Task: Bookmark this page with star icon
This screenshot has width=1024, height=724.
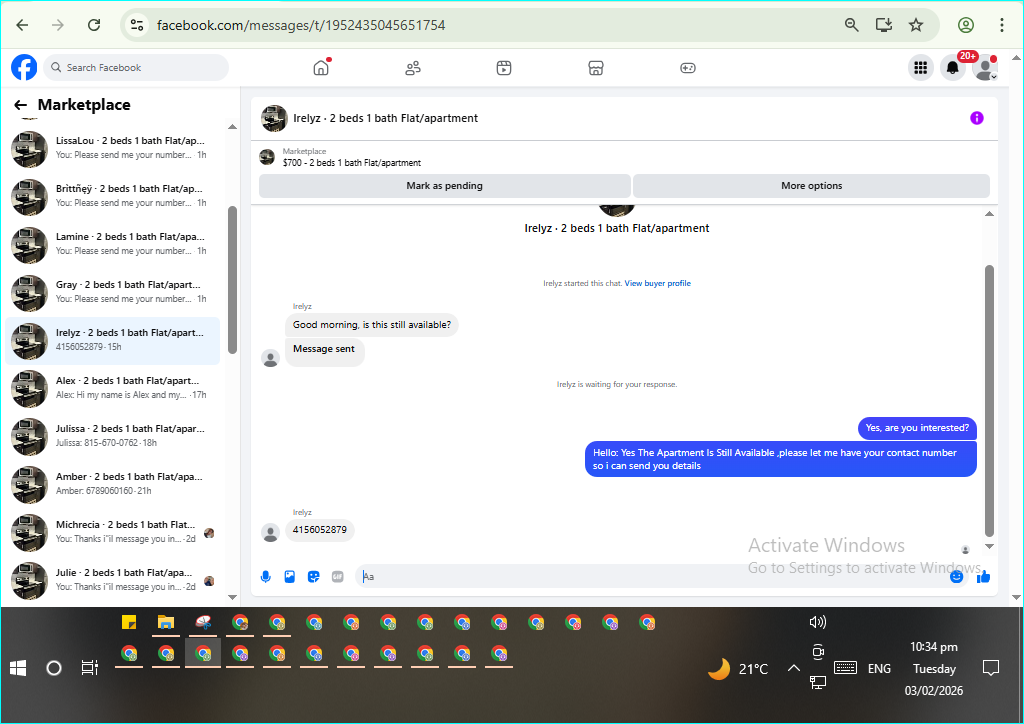Action: point(916,25)
